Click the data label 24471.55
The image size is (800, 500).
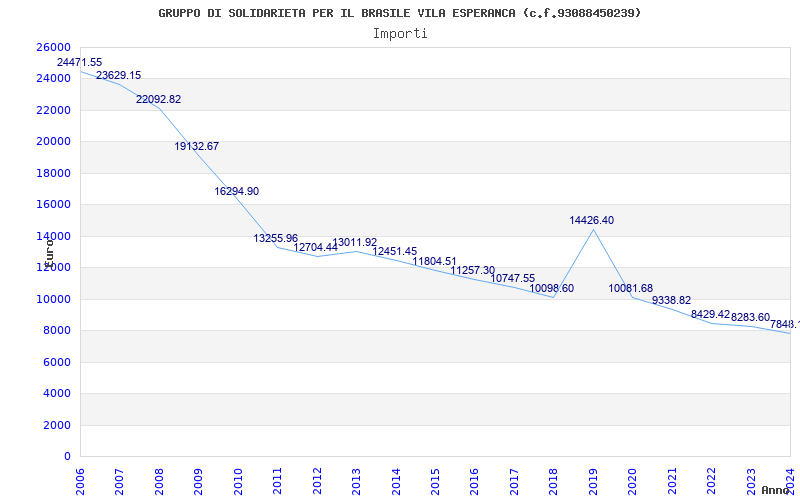point(80,62)
